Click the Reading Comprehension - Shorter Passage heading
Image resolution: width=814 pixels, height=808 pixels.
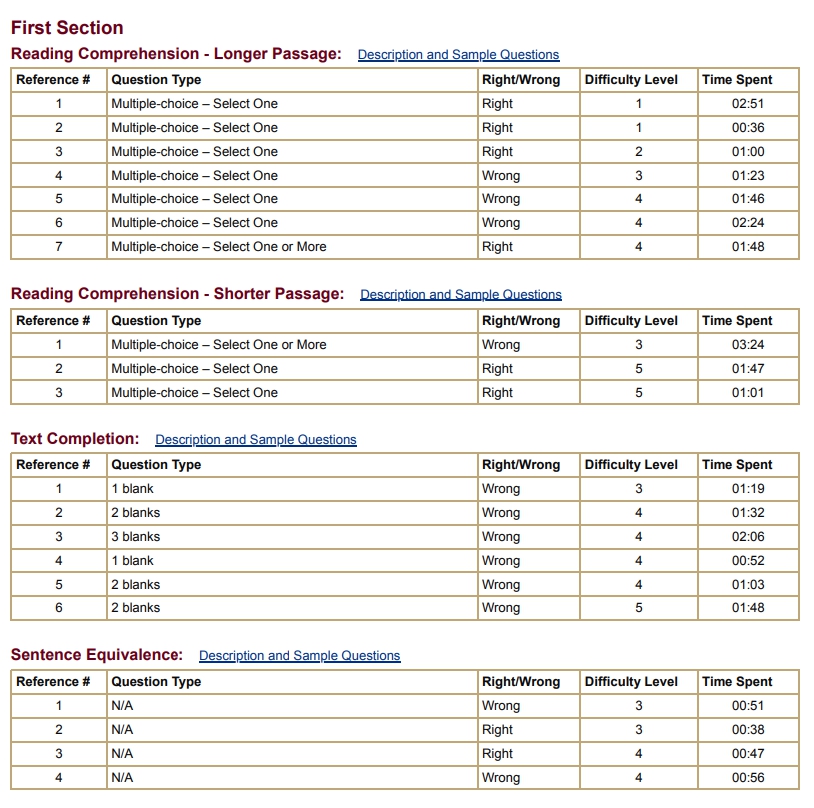click(x=177, y=294)
